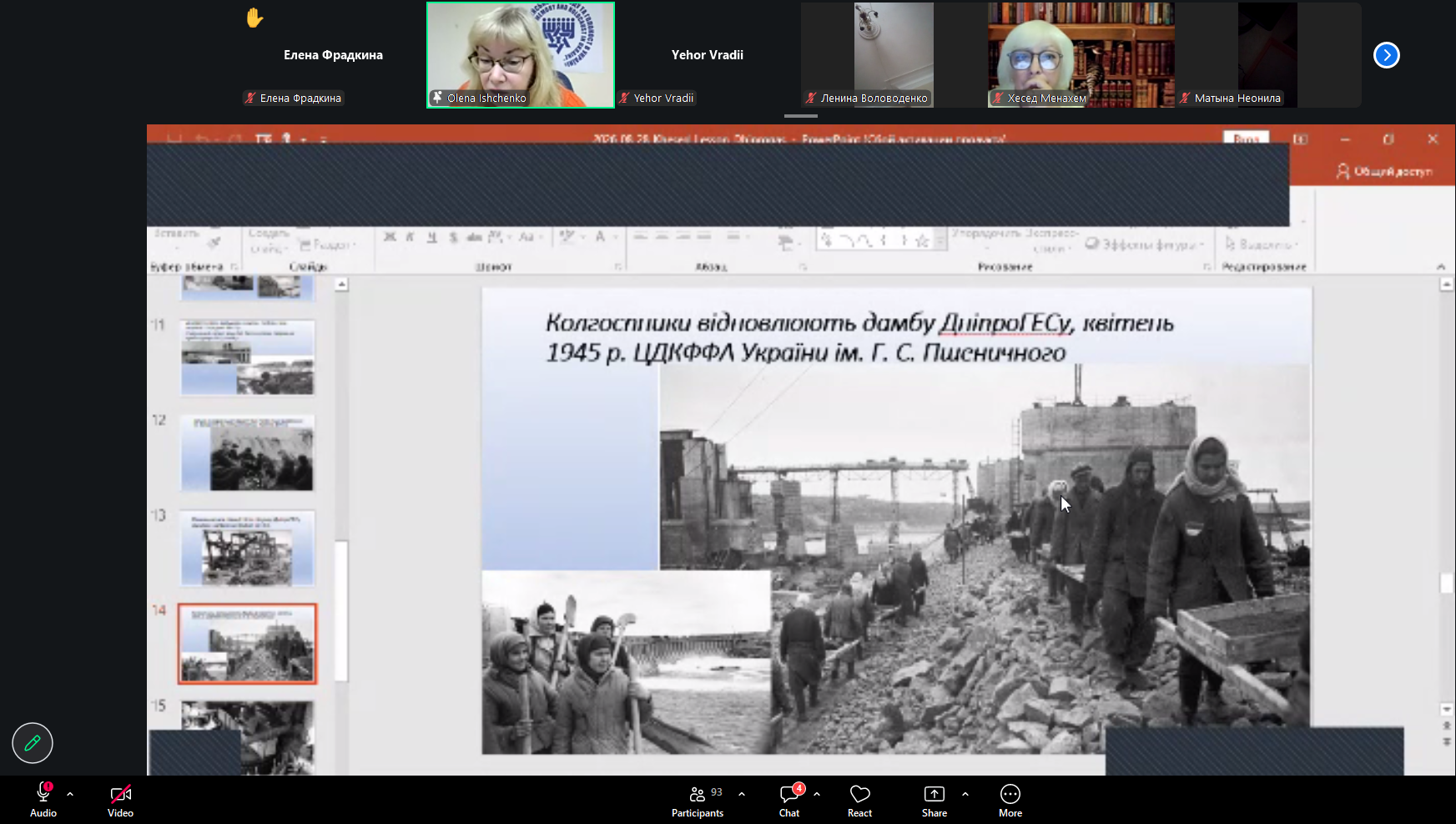This screenshot has width=1456, height=824.
Task: Click the star shape in shapes gallery
Action: coord(922,240)
